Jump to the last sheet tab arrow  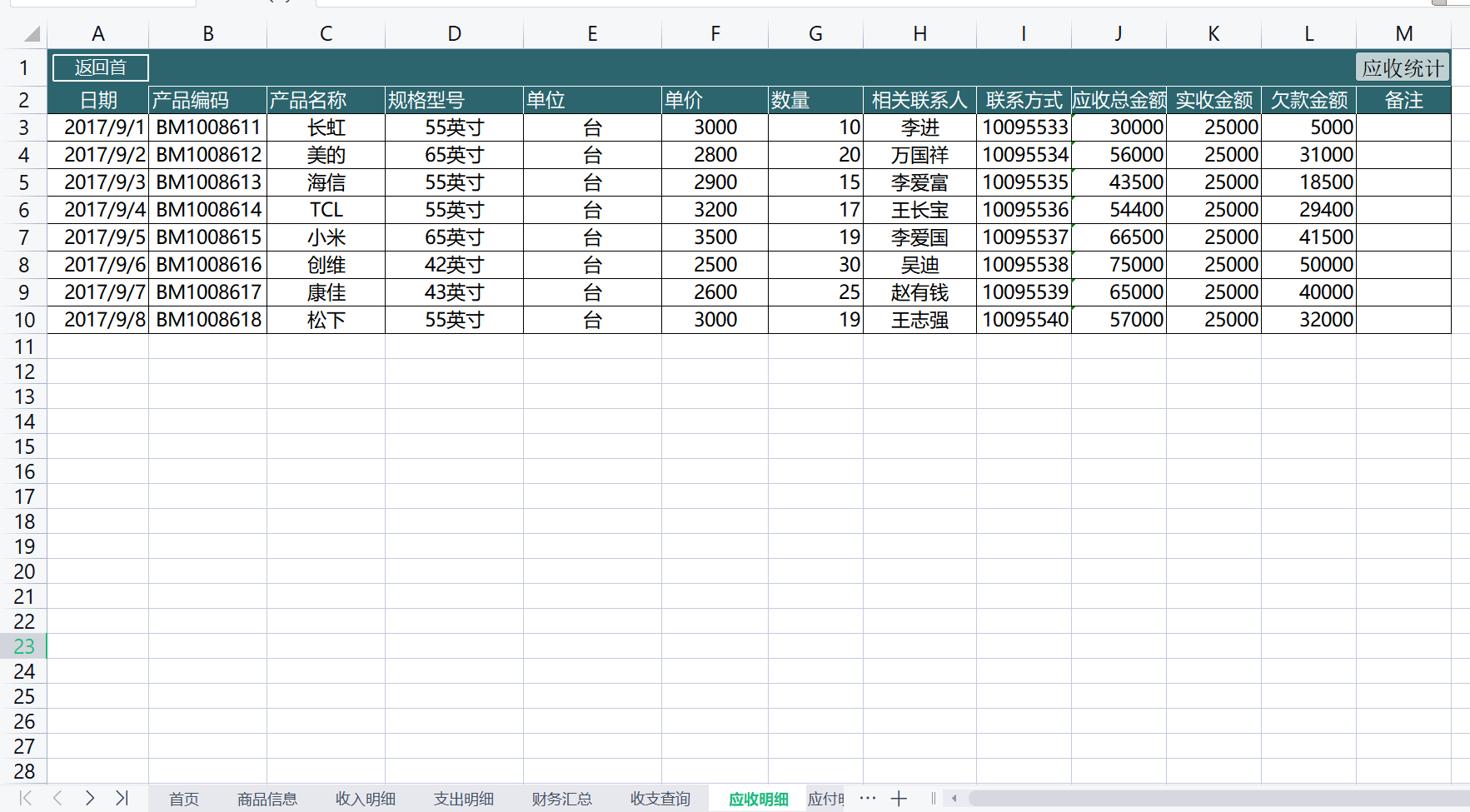point(122,798)
